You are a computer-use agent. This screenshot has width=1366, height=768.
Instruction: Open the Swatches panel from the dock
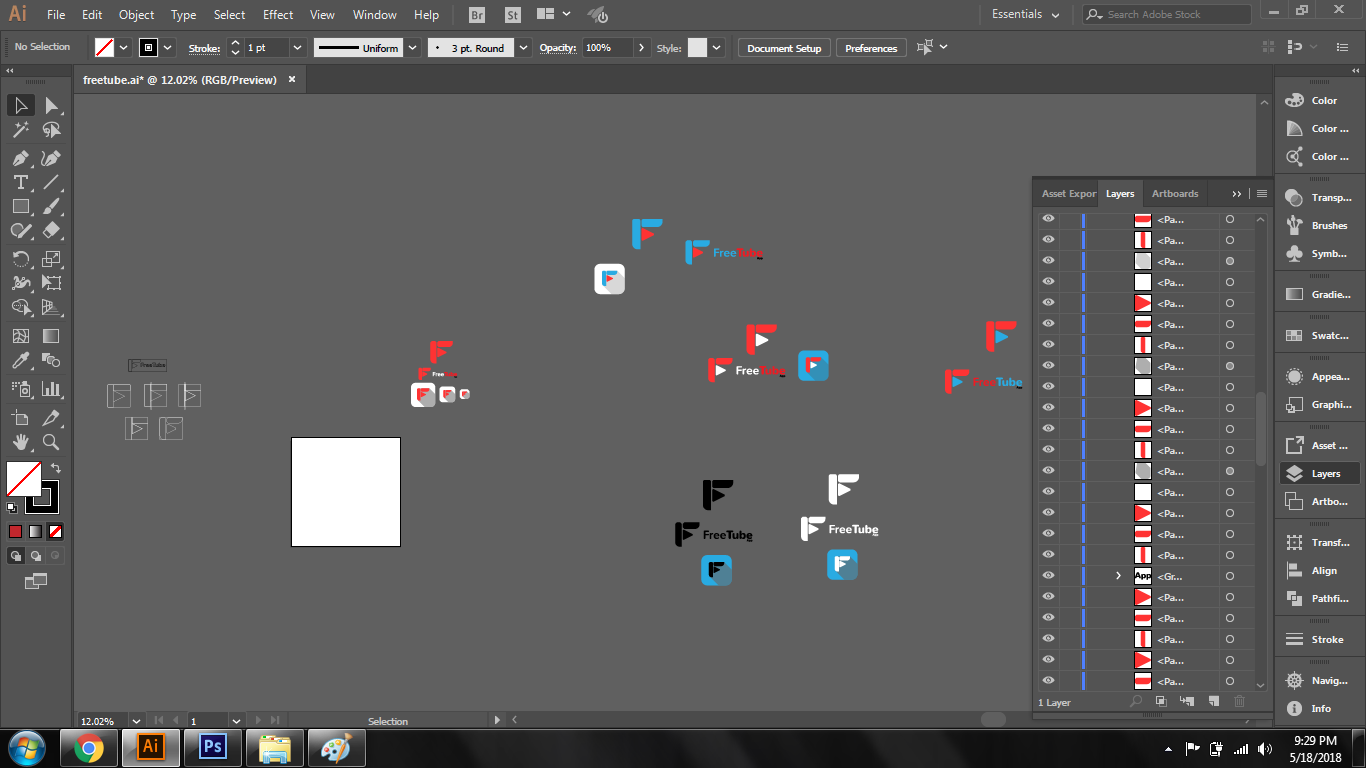(x=1295, y=336)
